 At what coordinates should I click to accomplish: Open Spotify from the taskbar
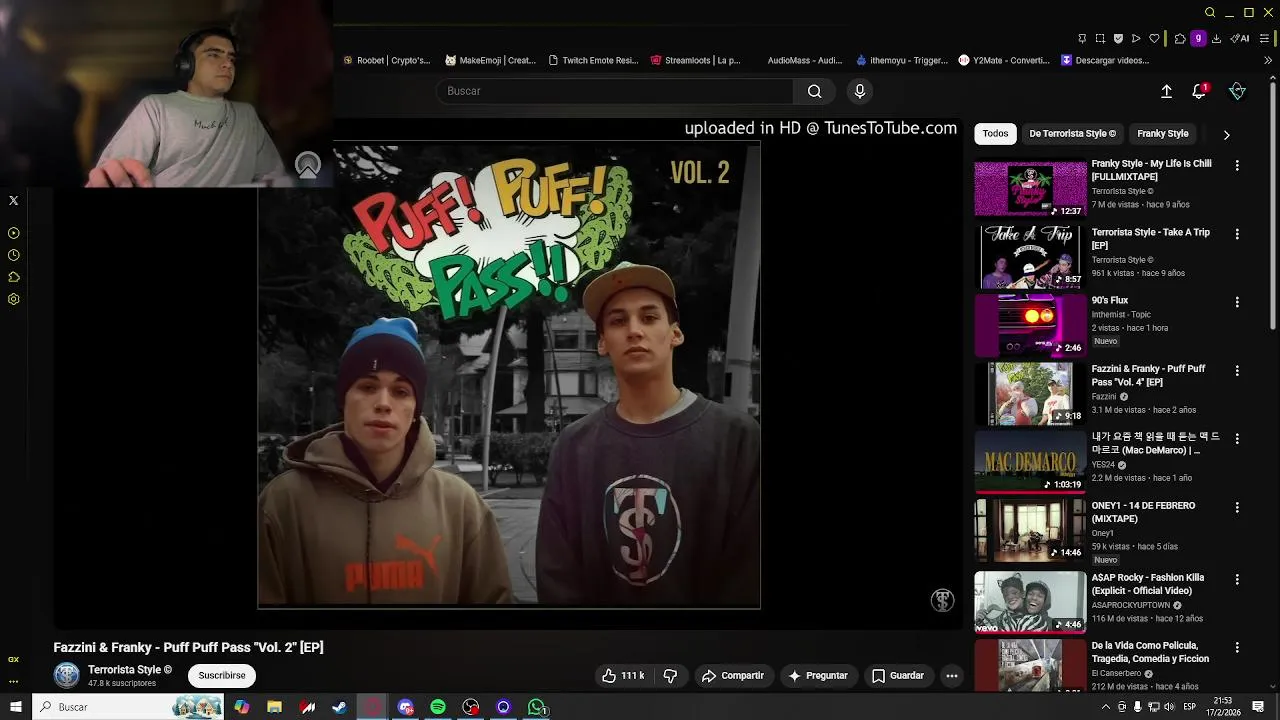pyautogui.click(x=438, y=707)
